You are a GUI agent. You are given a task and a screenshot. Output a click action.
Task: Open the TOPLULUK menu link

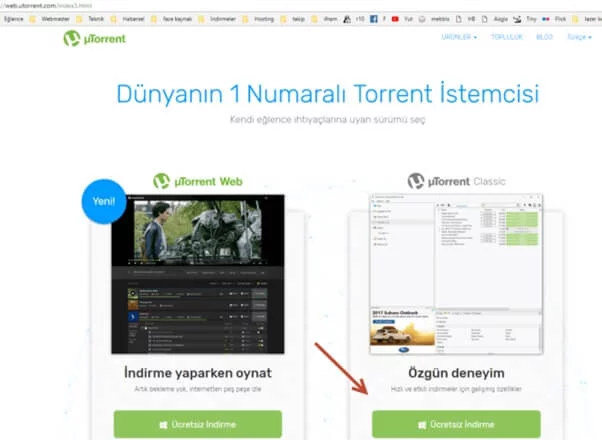(x=507, y=37)
